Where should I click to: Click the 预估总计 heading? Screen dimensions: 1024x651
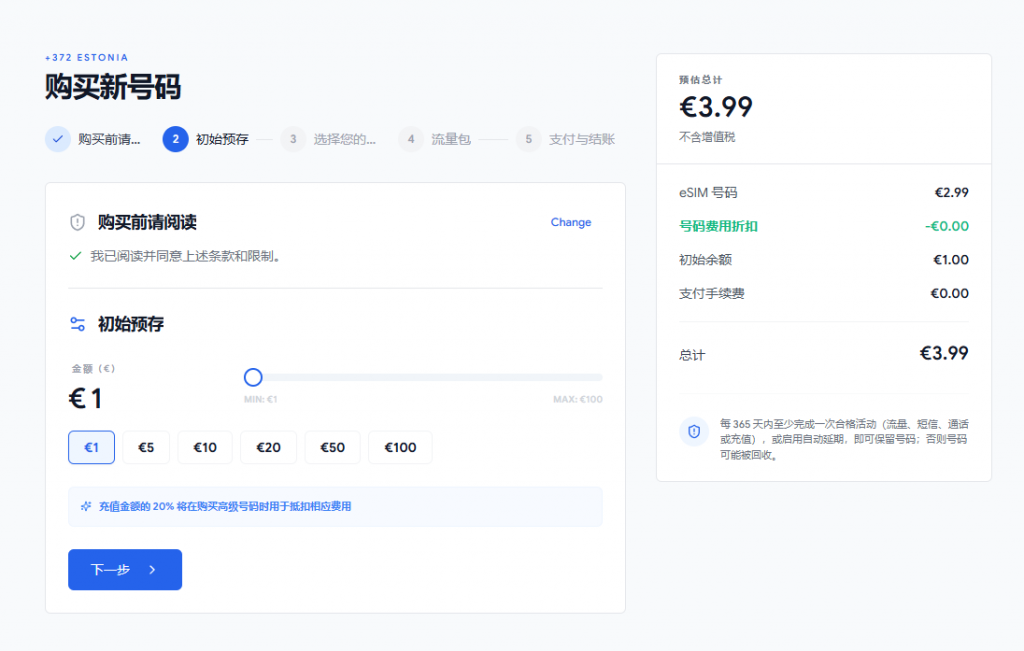tap(701, 80)
